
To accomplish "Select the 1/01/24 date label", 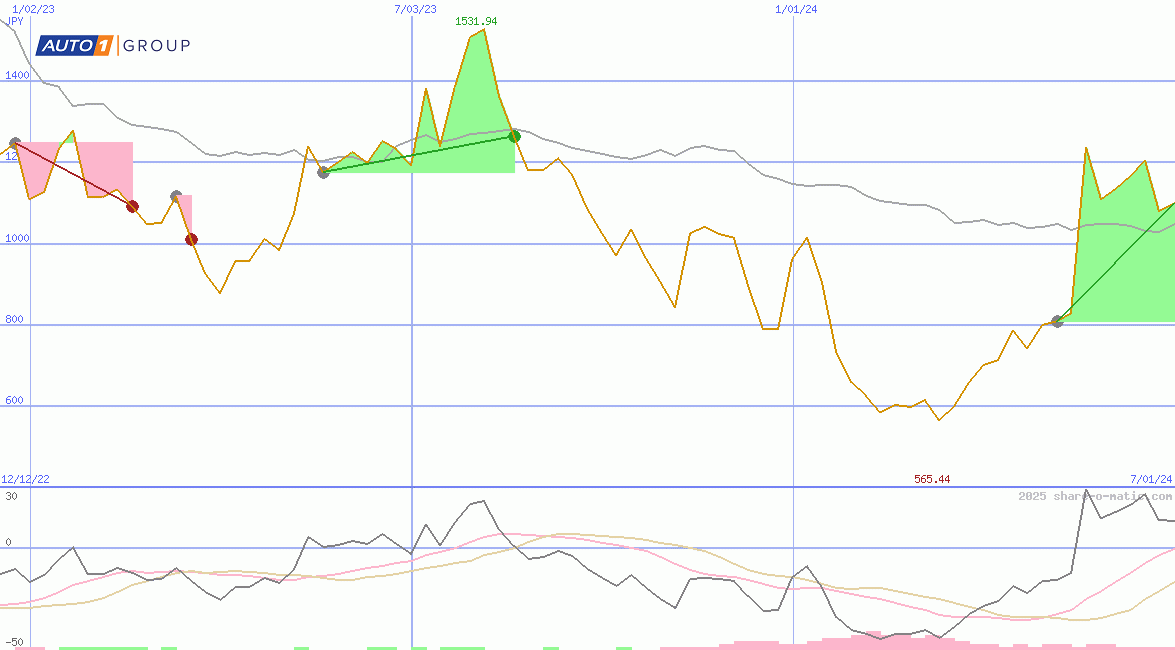I will coord(796,9).
